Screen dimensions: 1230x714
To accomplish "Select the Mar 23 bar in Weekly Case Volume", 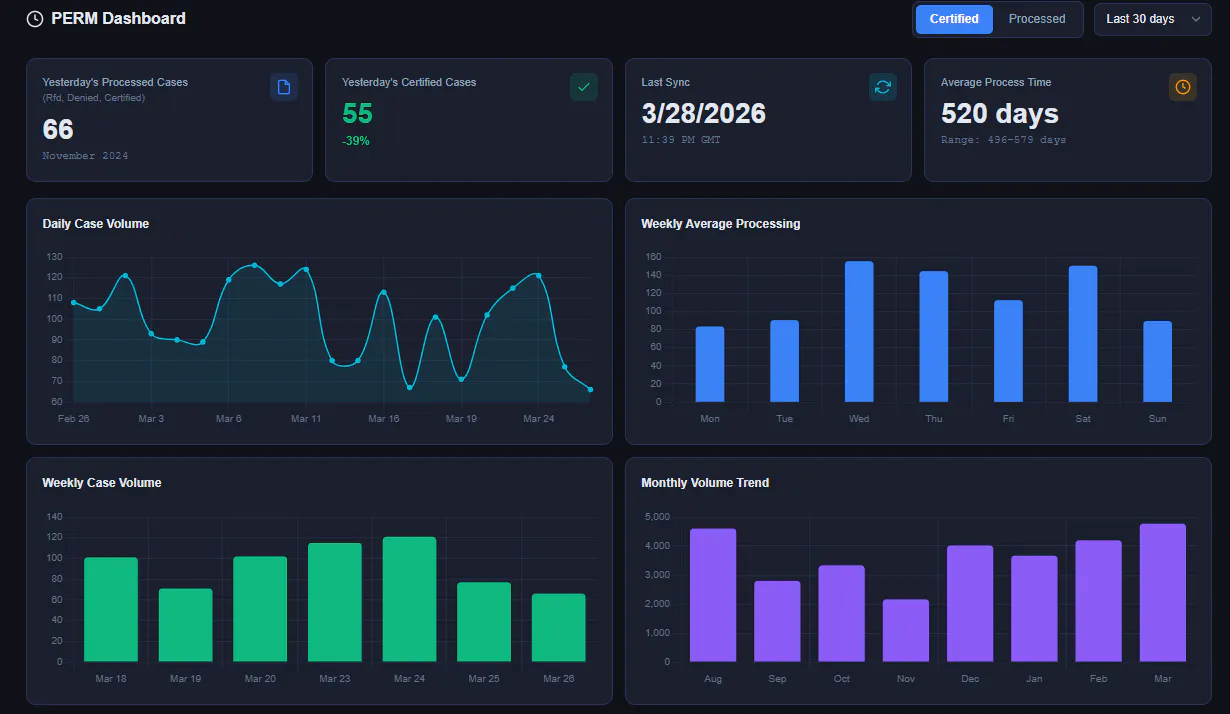I will (335, 603).
